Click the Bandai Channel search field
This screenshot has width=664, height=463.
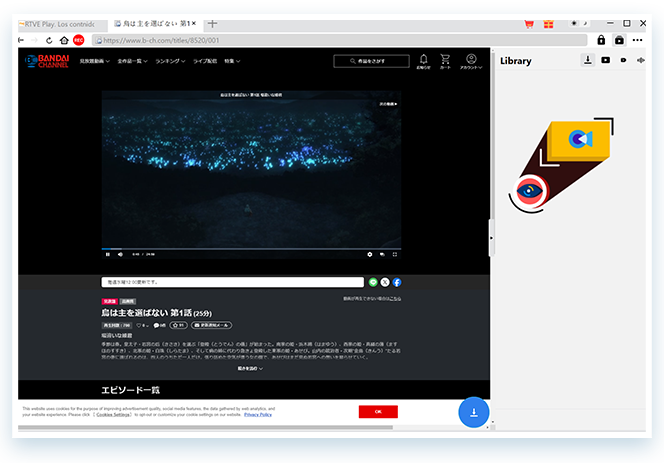pos(371,61)
